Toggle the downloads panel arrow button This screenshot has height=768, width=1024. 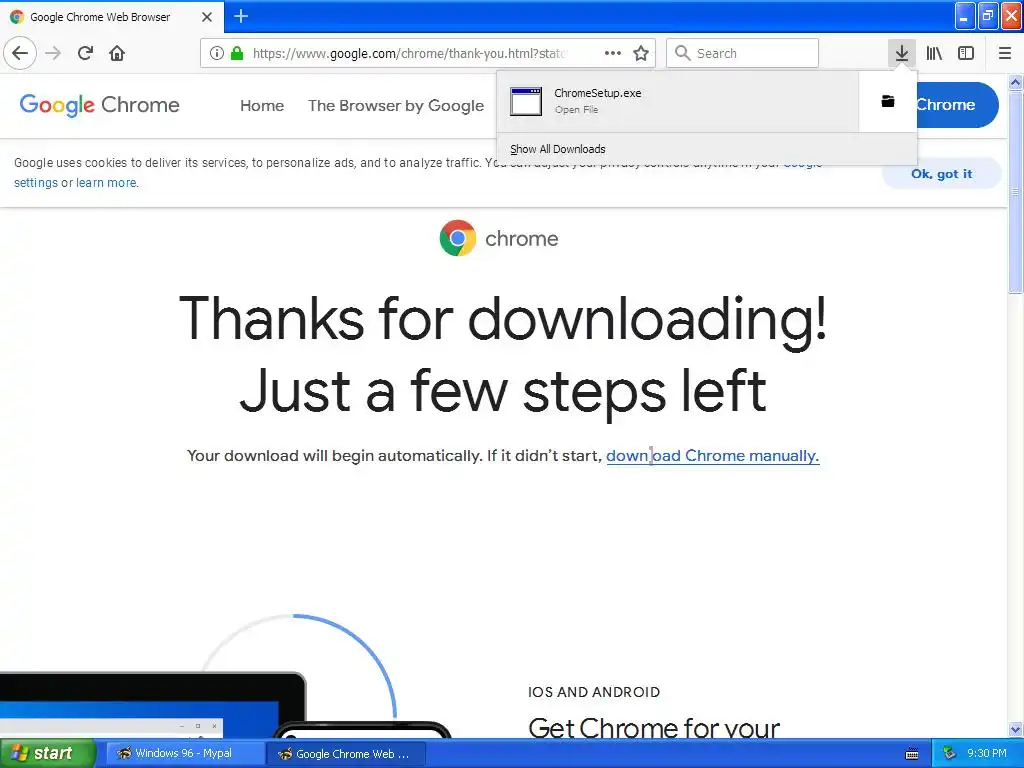[x=902, y=53]
